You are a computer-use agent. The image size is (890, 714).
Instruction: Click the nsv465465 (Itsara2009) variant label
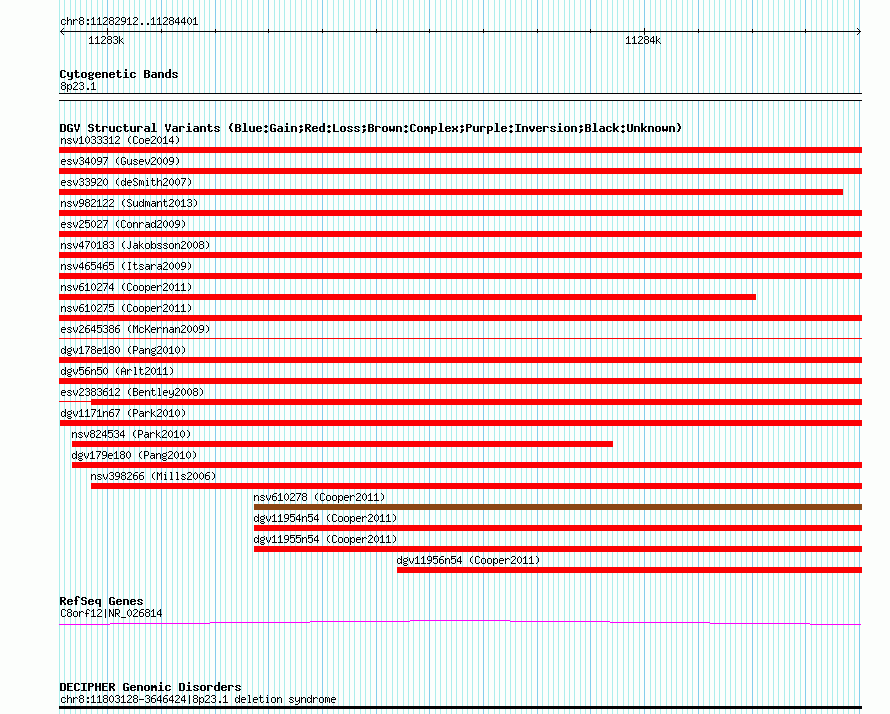pos(126,266)
